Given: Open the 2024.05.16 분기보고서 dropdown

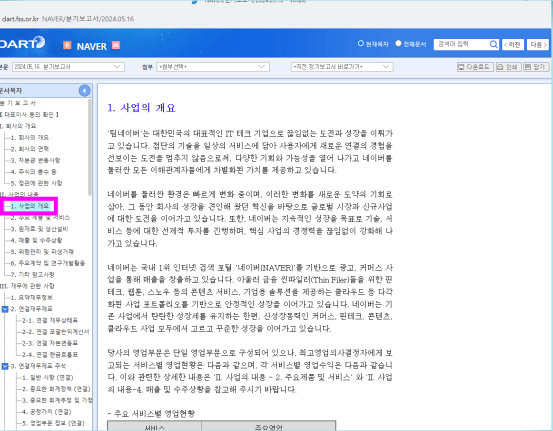Looking at the screenshot, I should (x=68, y=67).
